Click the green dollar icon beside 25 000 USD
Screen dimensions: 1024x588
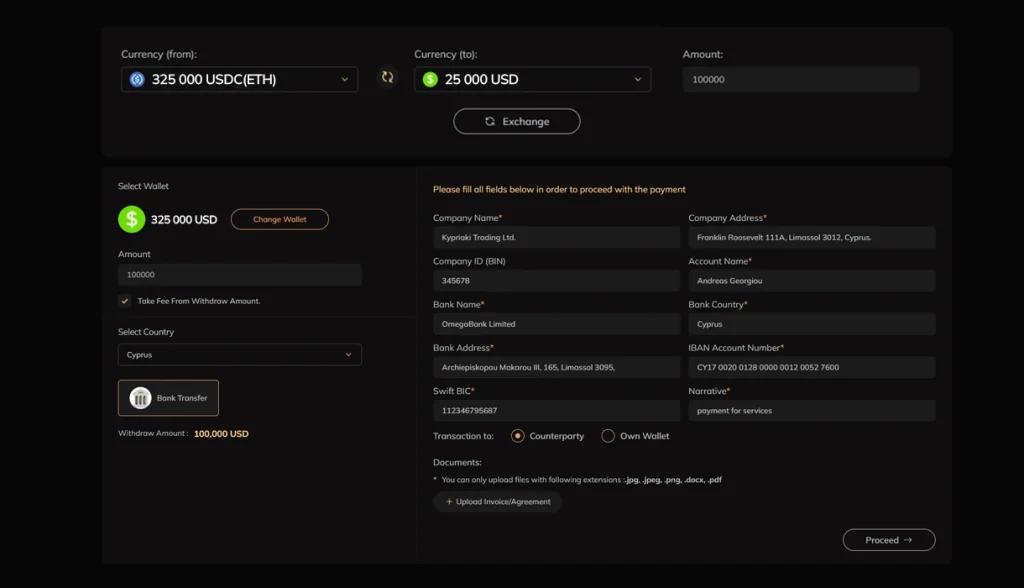(x=428, y=79)
